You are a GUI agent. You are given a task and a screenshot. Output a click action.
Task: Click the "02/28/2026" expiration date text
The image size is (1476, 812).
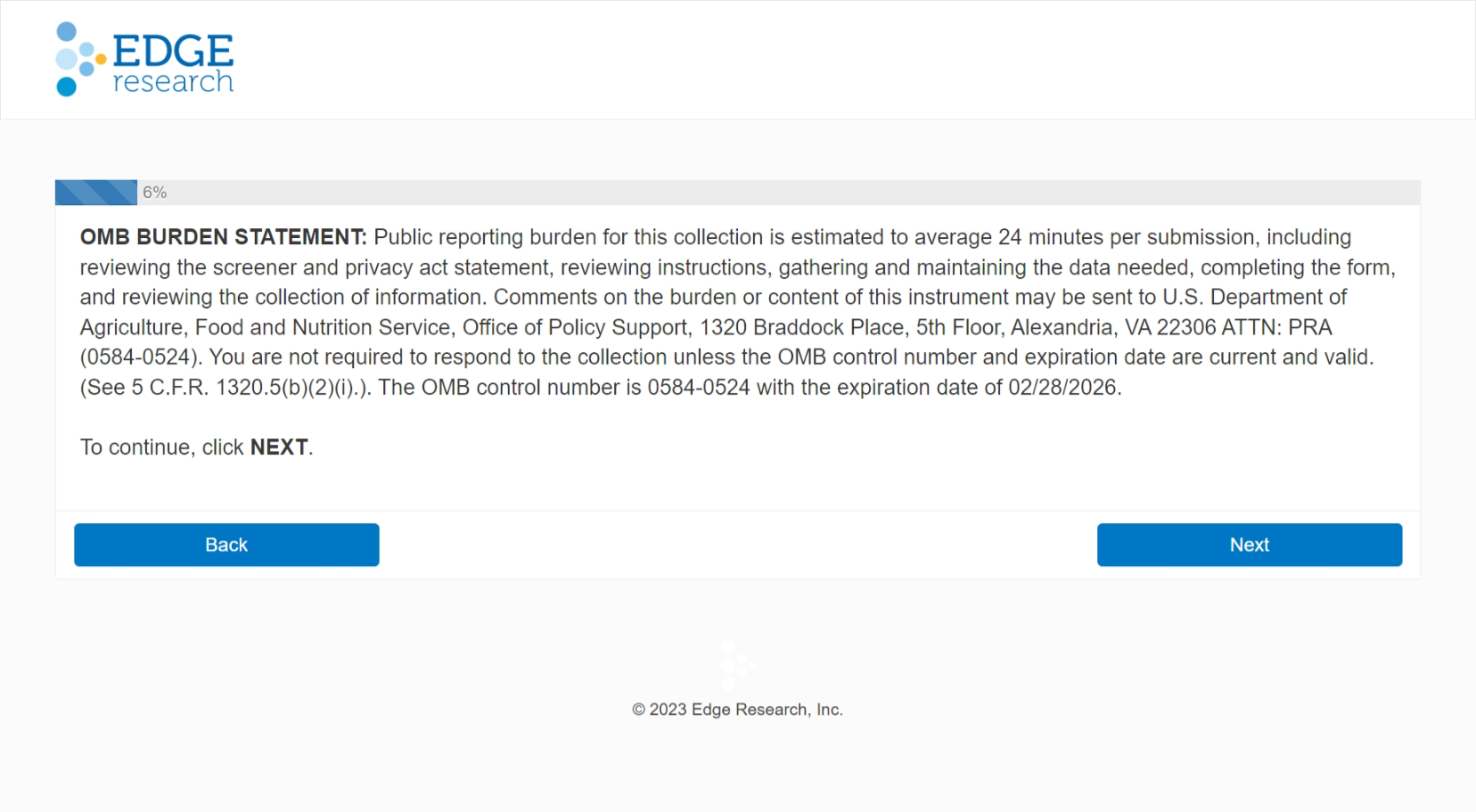click(x=1062, y=388)
